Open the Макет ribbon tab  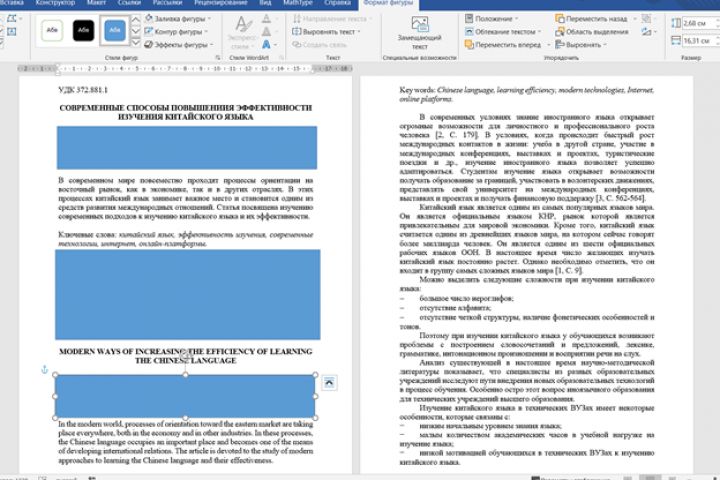(96, 3)
